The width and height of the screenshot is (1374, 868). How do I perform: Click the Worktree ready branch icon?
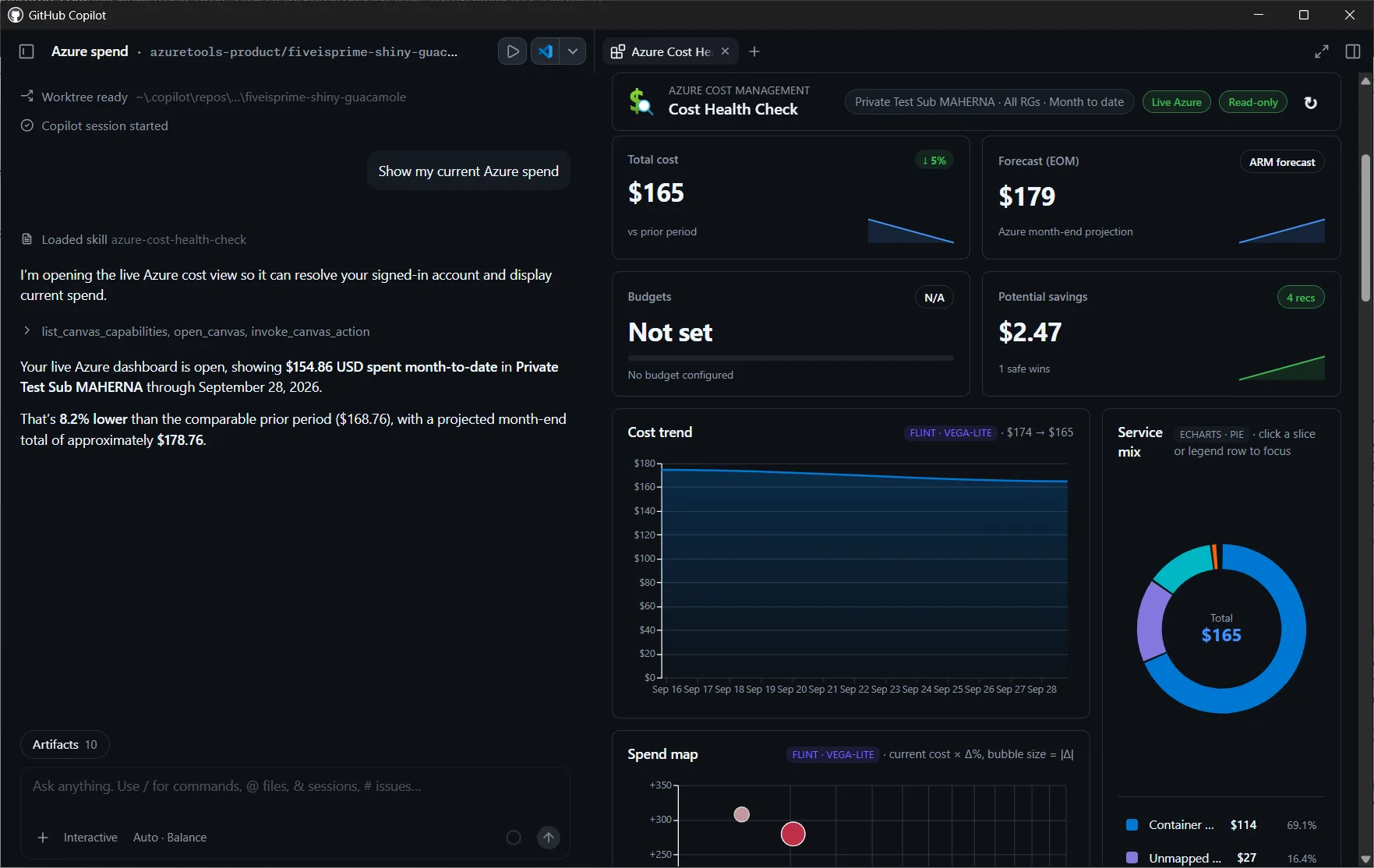click(x=26, y=97)
